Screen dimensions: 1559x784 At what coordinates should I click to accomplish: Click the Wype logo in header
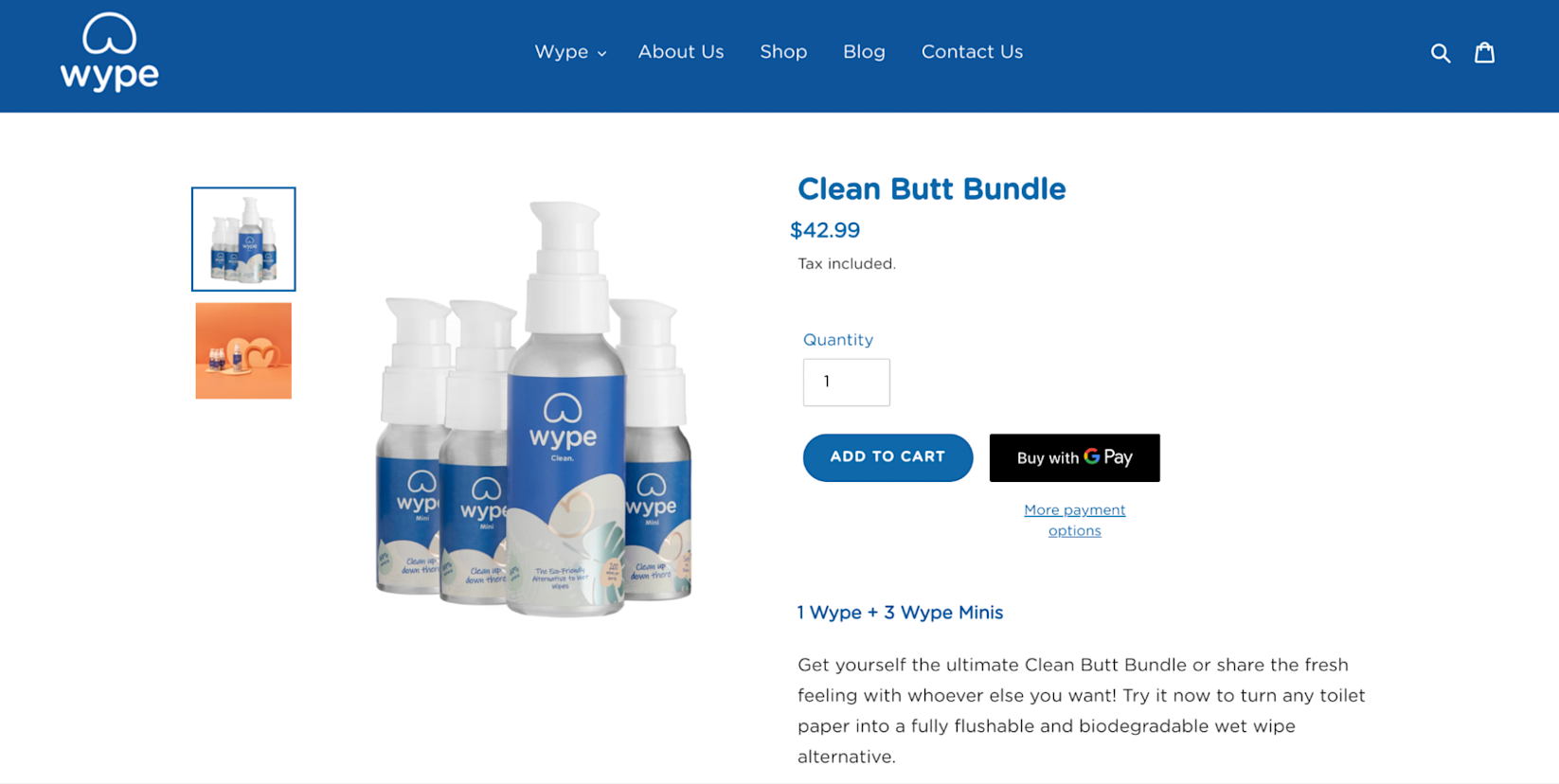tap(109, 52)
